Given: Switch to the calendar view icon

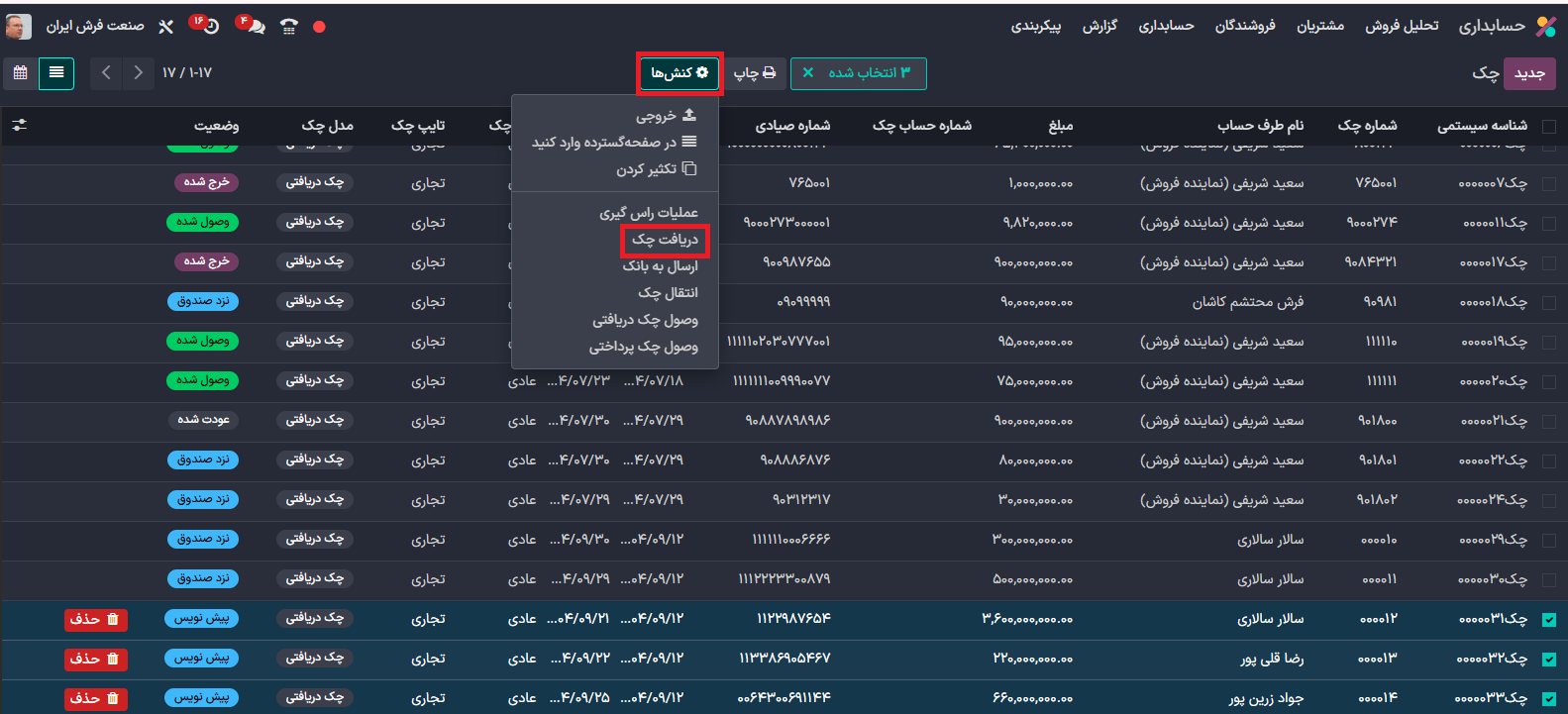Looking at the screenshot, I should [x=20, y=73].
